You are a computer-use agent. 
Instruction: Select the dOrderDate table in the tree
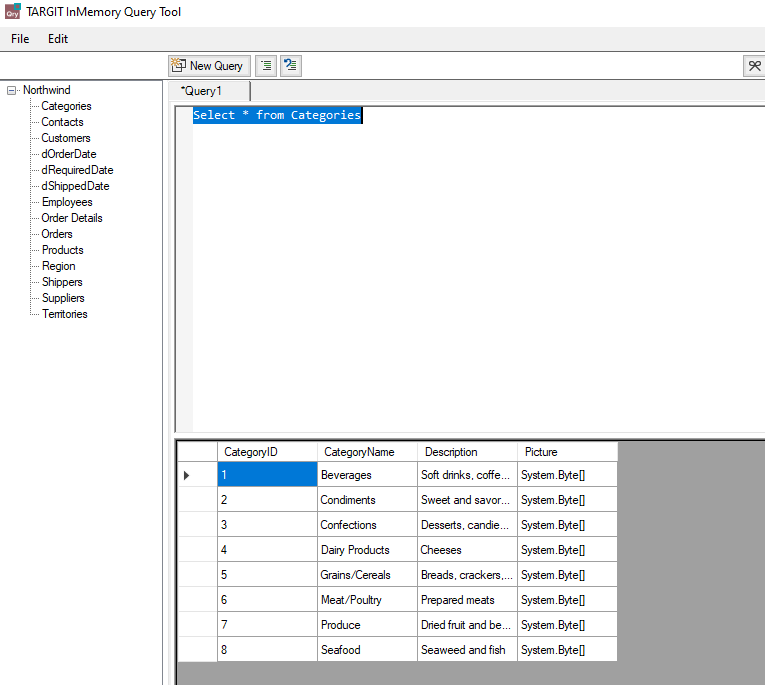click(69, 154)
